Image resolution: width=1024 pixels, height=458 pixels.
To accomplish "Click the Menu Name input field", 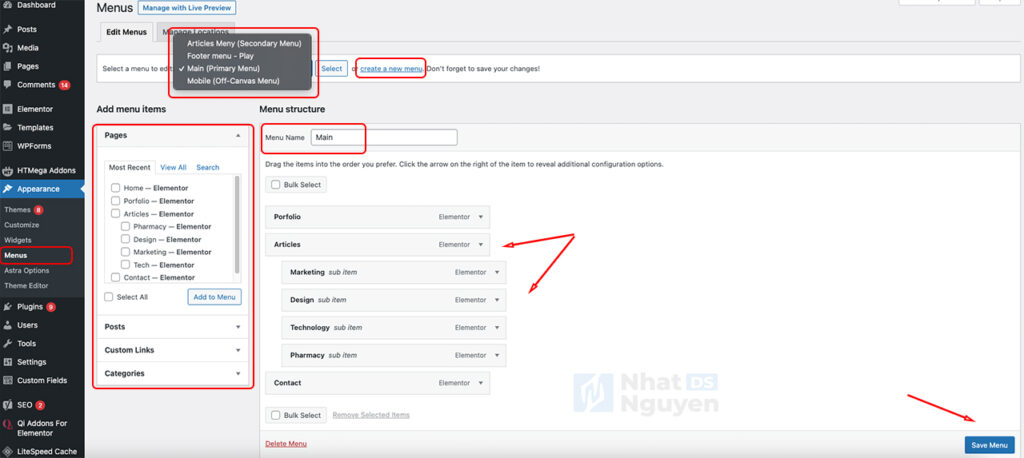I will [x=384, y=138].
